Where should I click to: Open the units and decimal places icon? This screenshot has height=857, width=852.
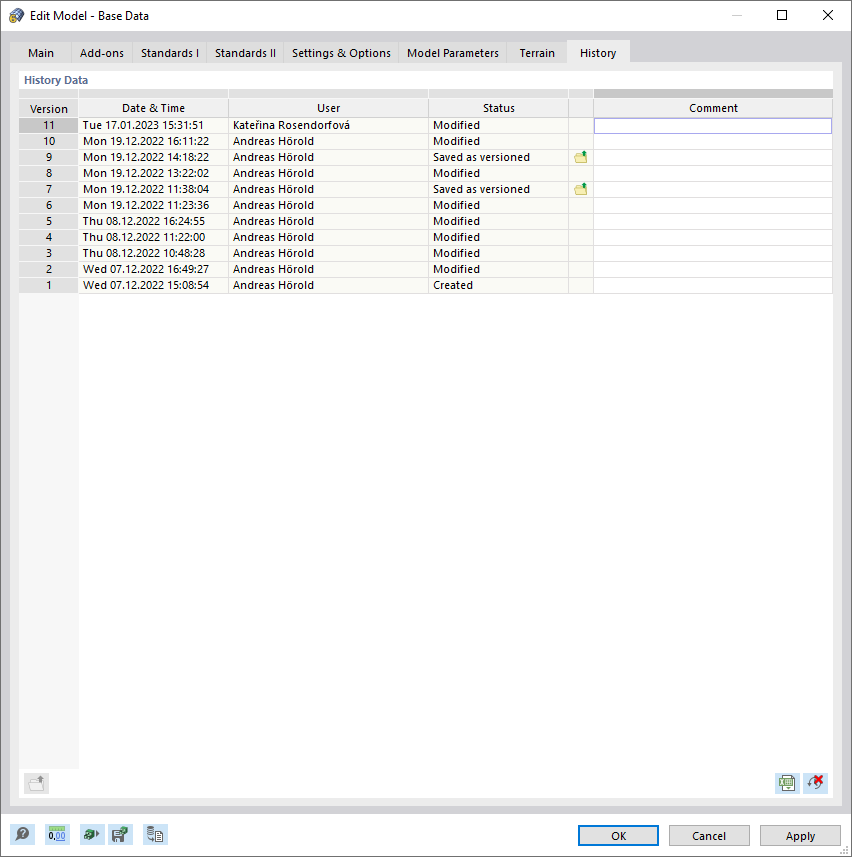coord(57,835)
